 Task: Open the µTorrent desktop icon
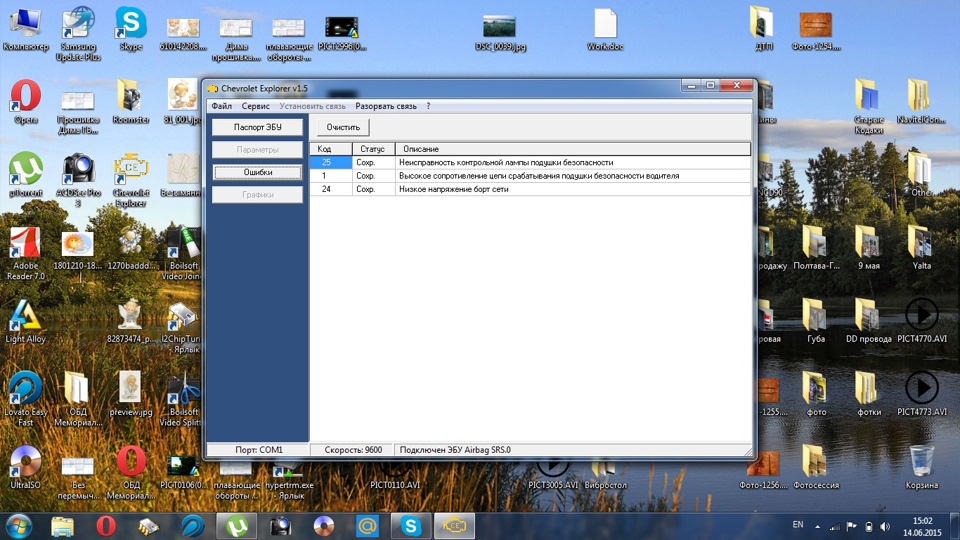tap(25, 174)
